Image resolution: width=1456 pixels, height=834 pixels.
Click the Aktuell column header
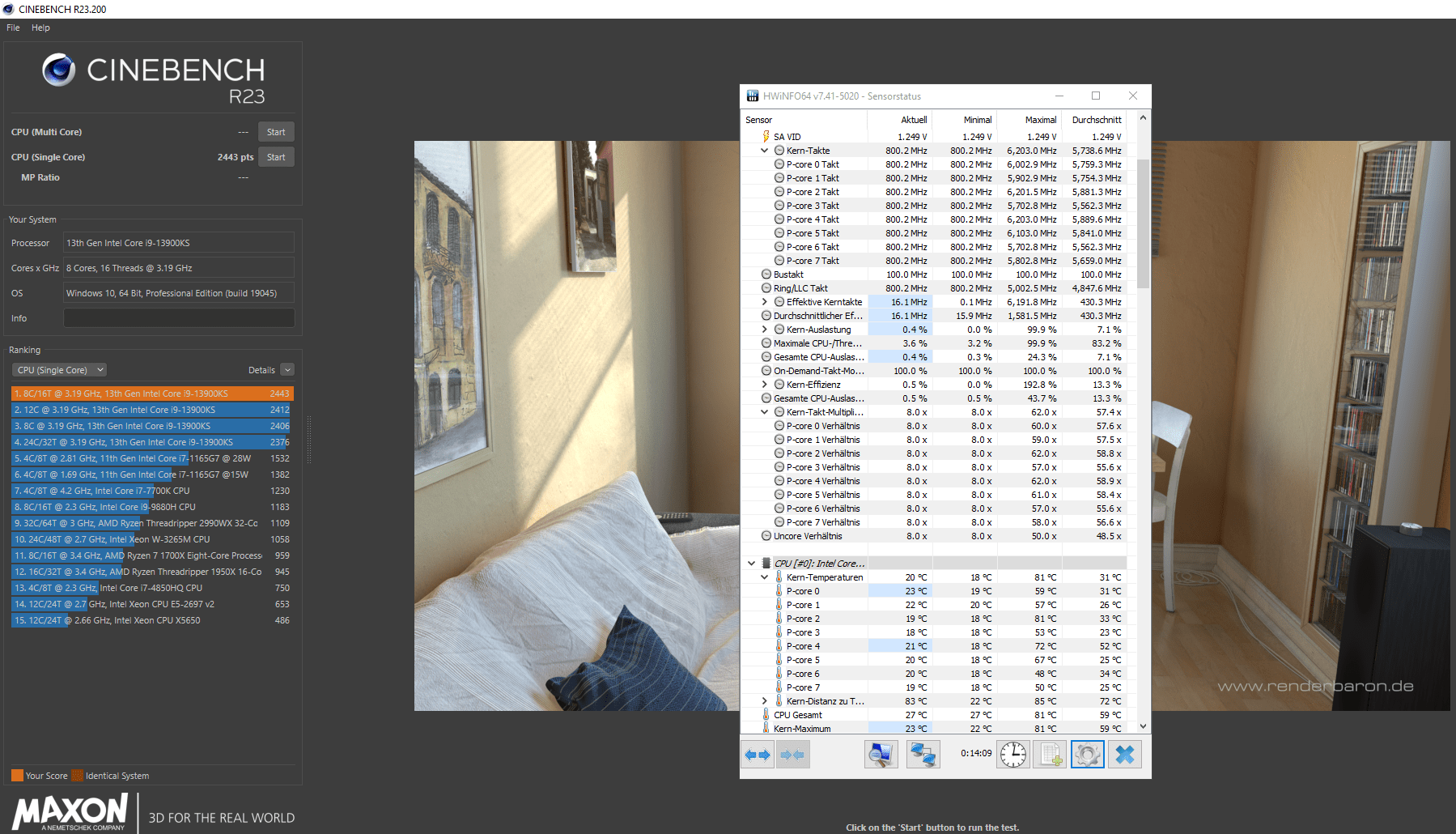click(x=900, y=120)
